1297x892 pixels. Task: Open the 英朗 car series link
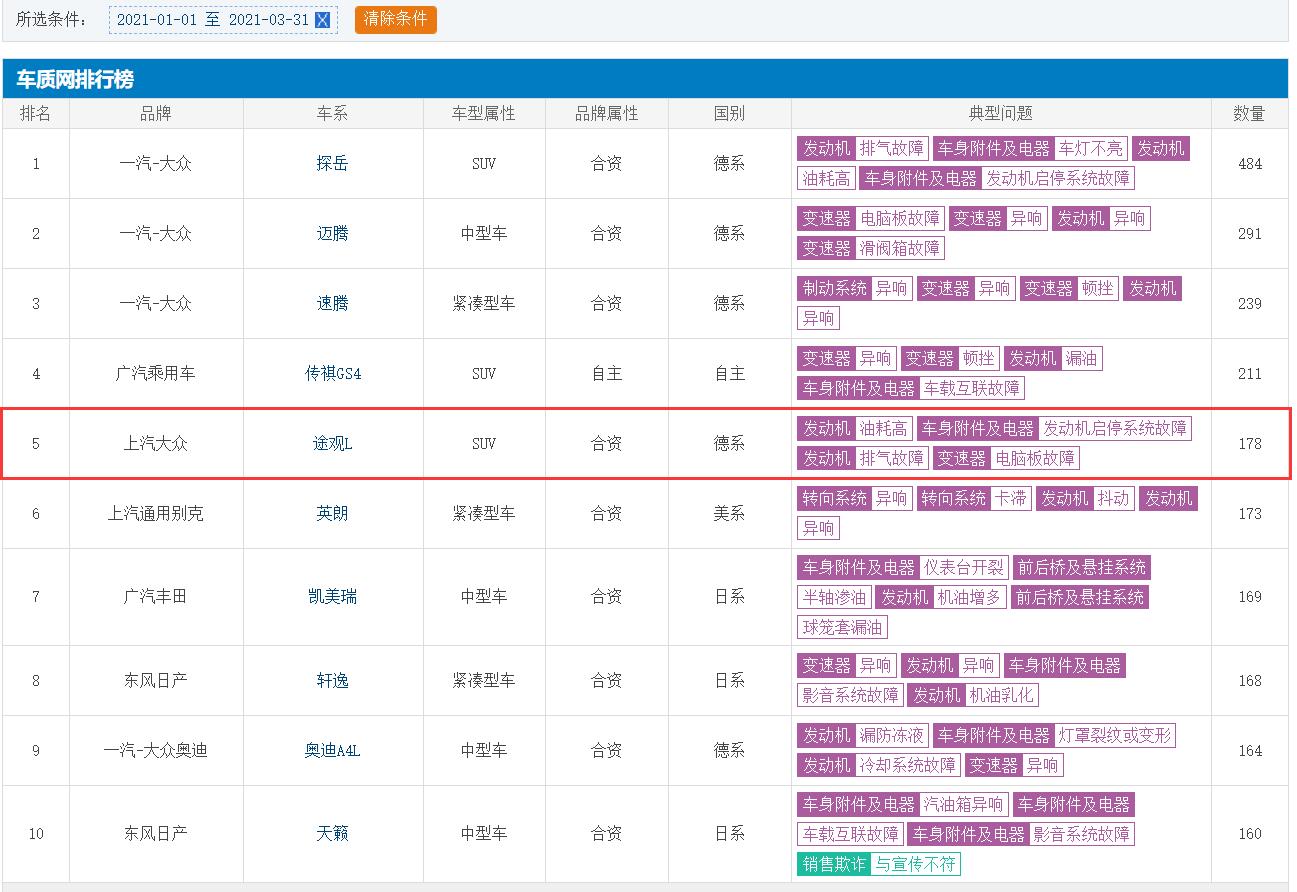[332, 514]
